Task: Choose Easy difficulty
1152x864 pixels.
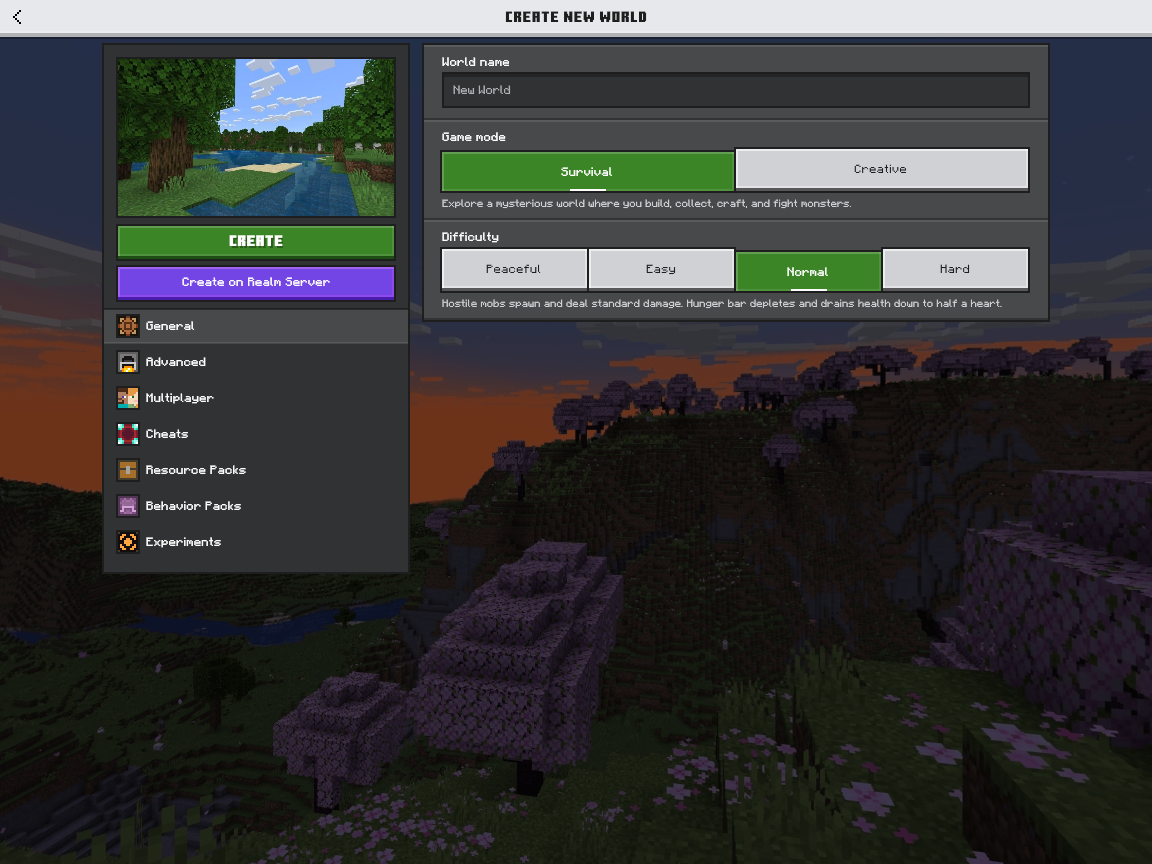Action: (661, 269)
